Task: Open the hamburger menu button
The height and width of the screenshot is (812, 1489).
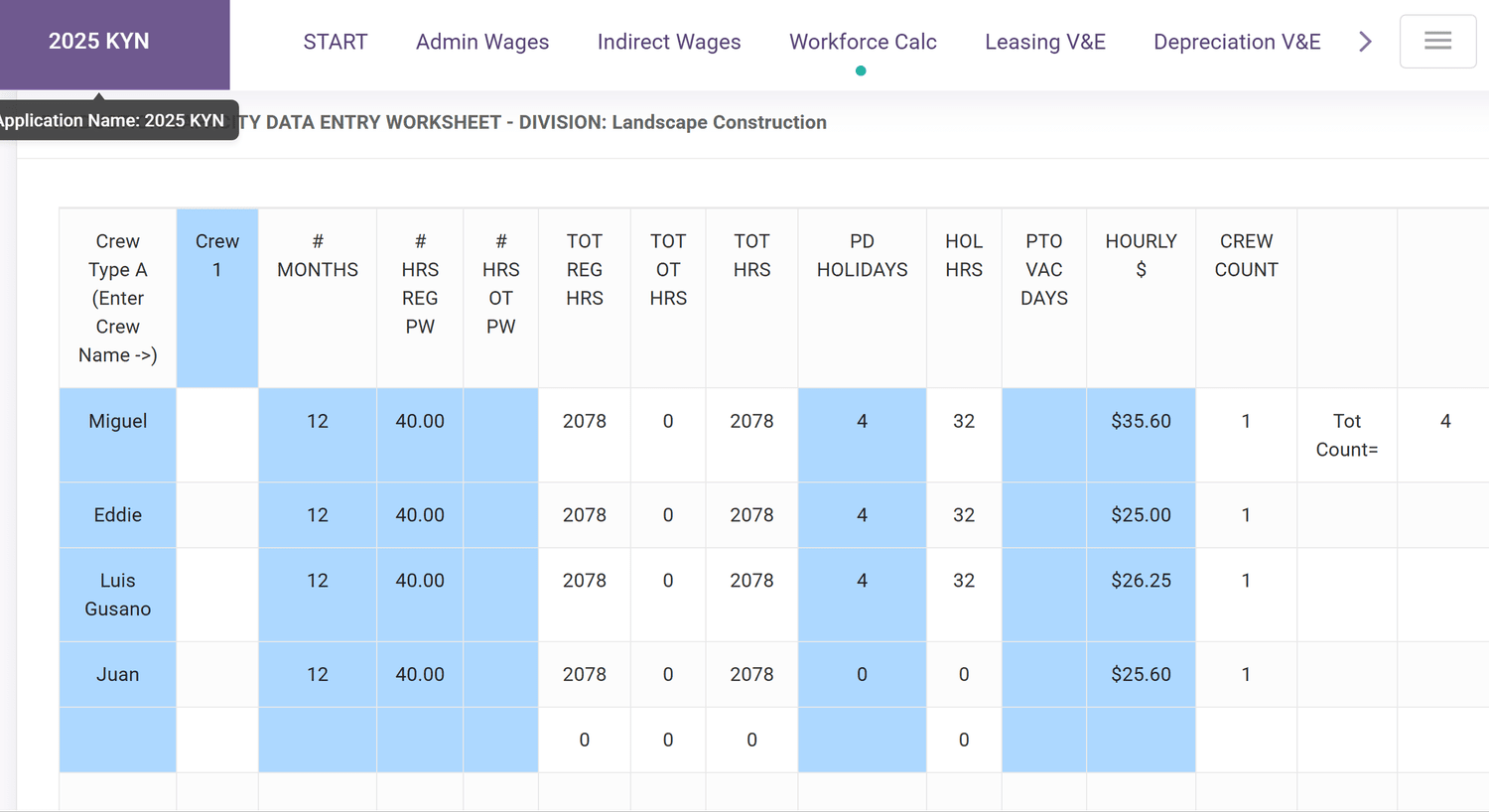Action: click(1437, 42)
